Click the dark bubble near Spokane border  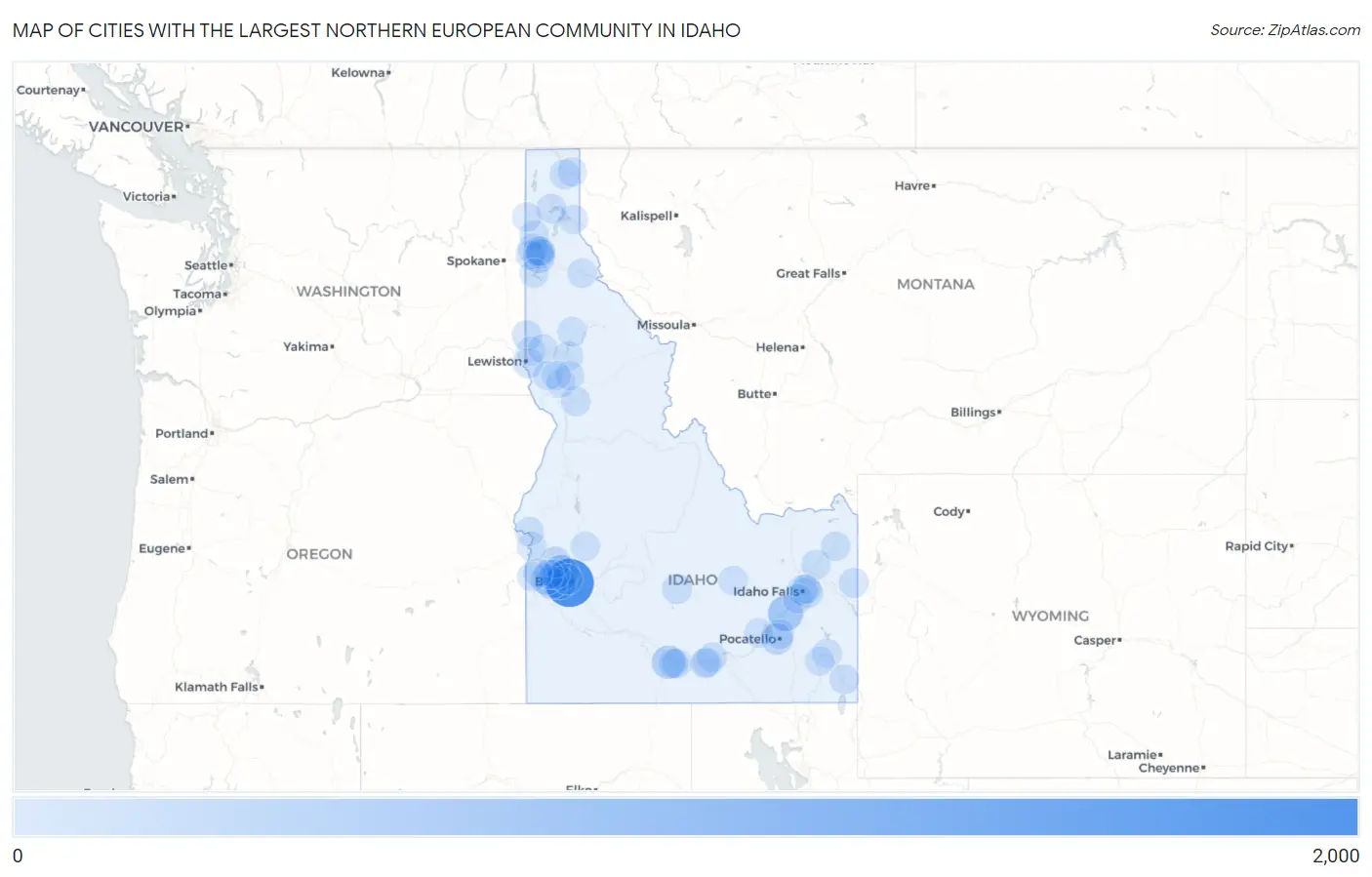tap(538, 254)
